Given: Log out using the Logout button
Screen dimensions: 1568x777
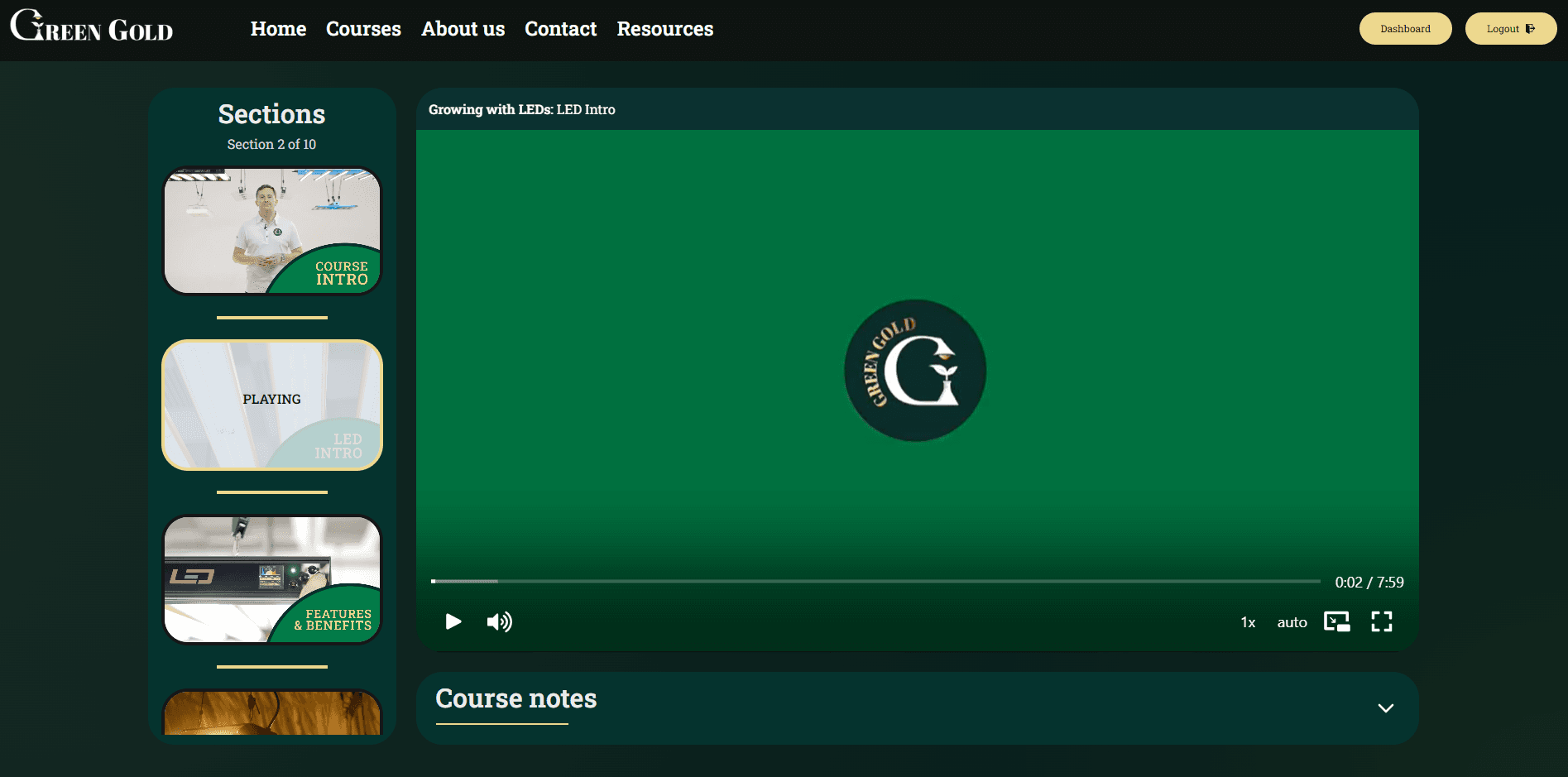Looking at the screenshot, I should point(1510,29).
